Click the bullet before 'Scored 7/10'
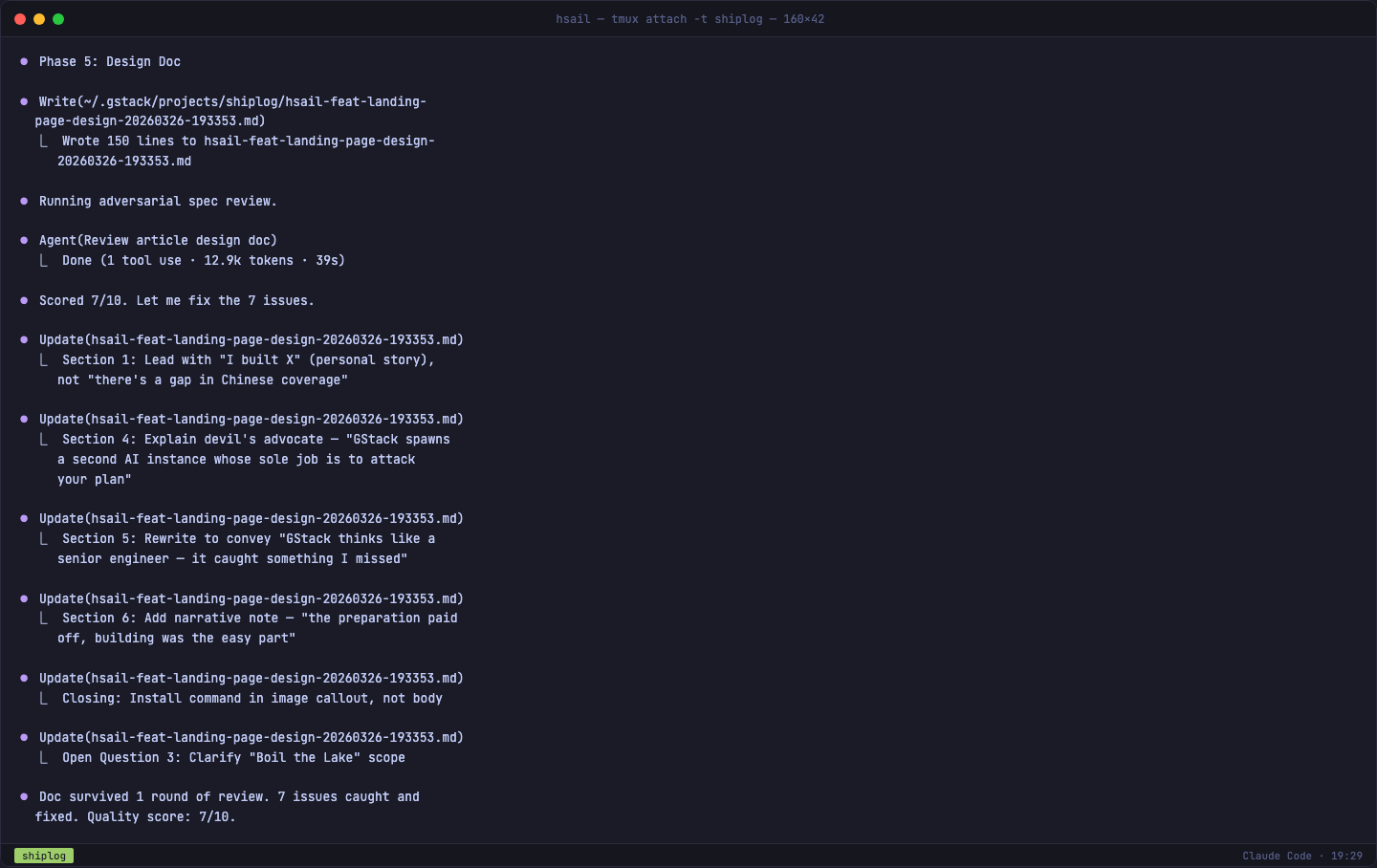 pyautogui.click(x=24, y=300)
